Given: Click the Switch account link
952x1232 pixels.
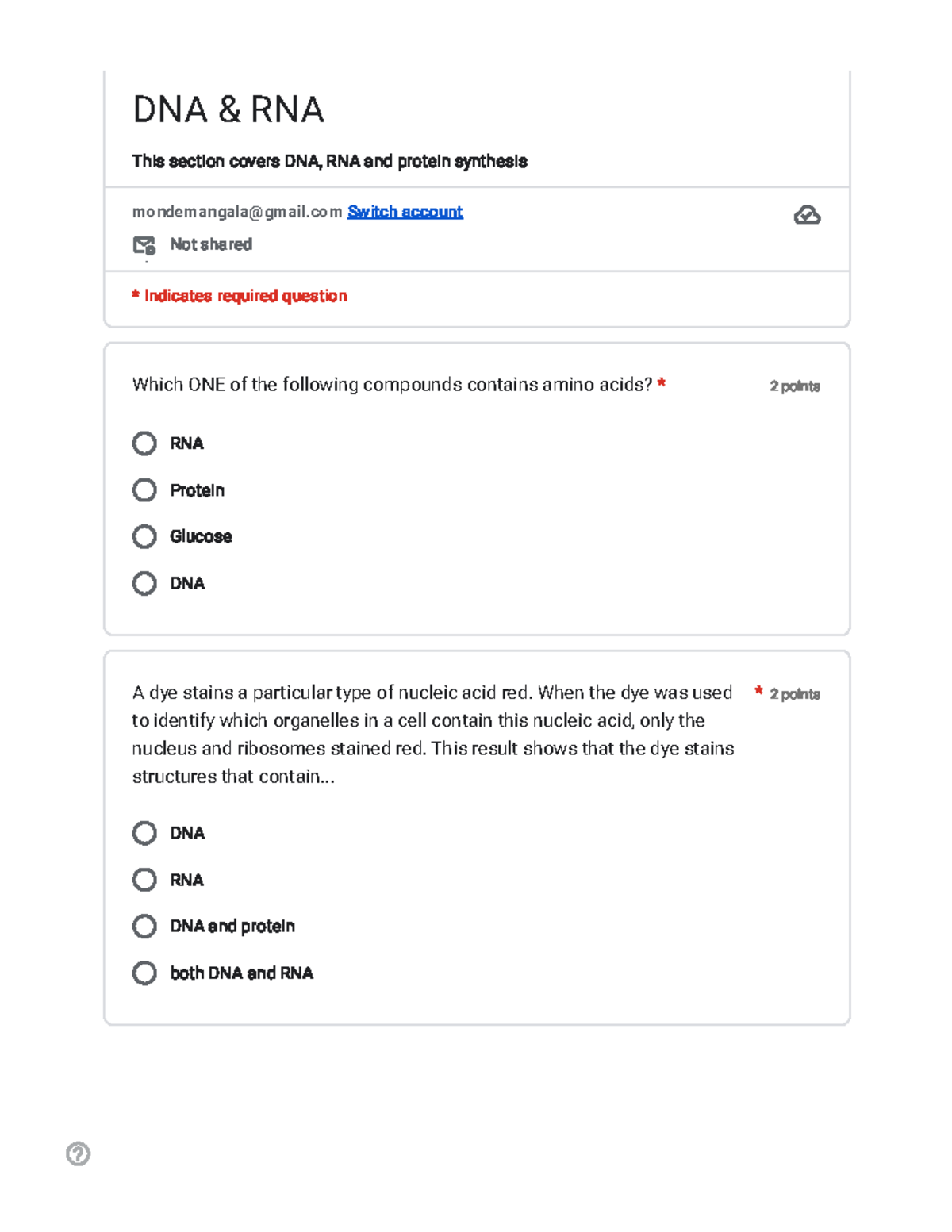Looking at the screenshot, I should coord(405,212).
